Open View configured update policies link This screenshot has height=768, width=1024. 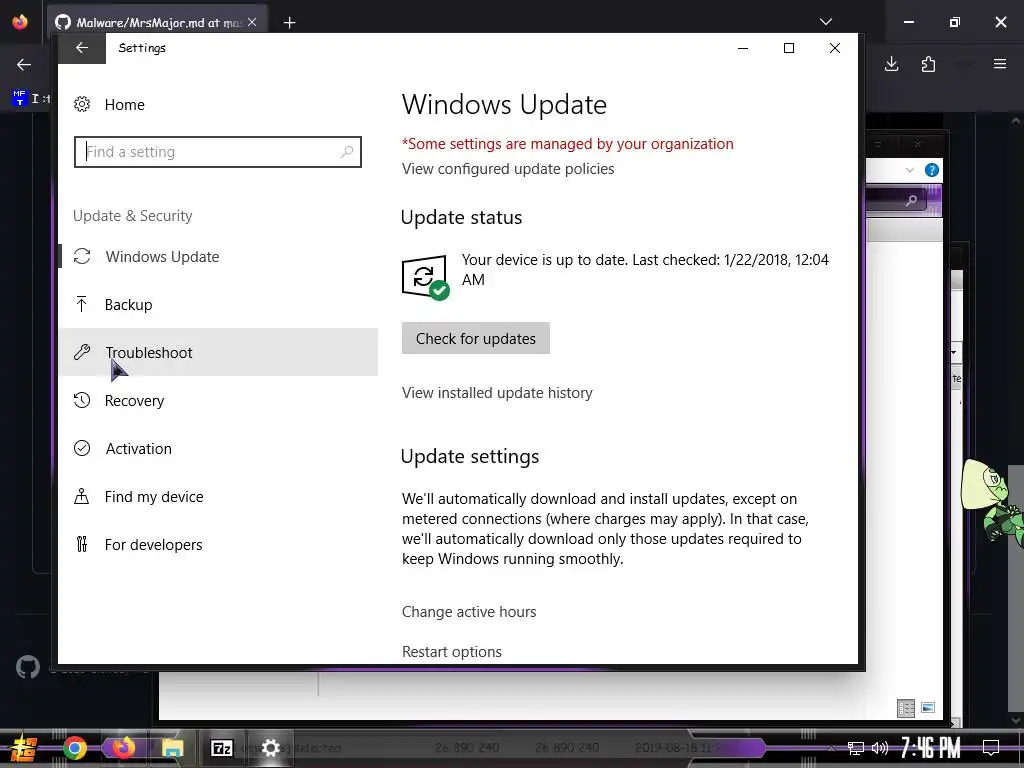coord(508,168)
